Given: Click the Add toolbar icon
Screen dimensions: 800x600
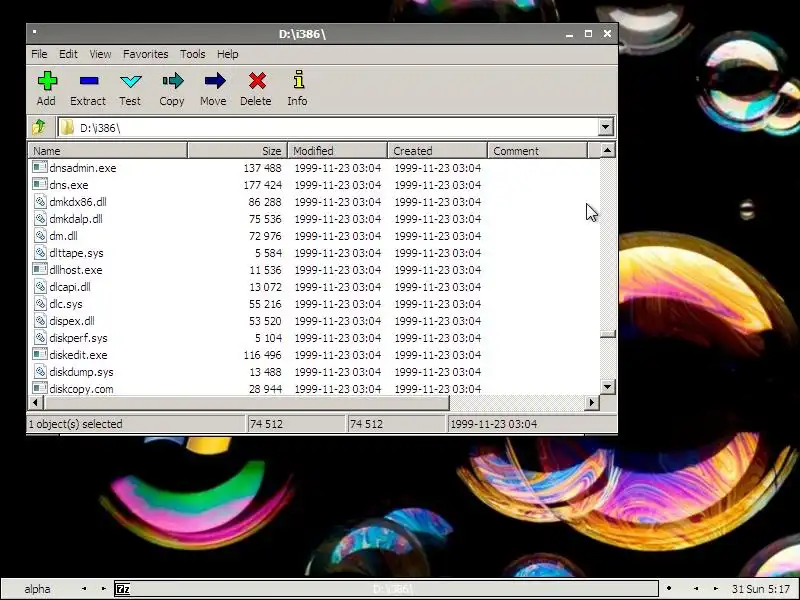Looking at the screenshot, I should tap(46, 81).
